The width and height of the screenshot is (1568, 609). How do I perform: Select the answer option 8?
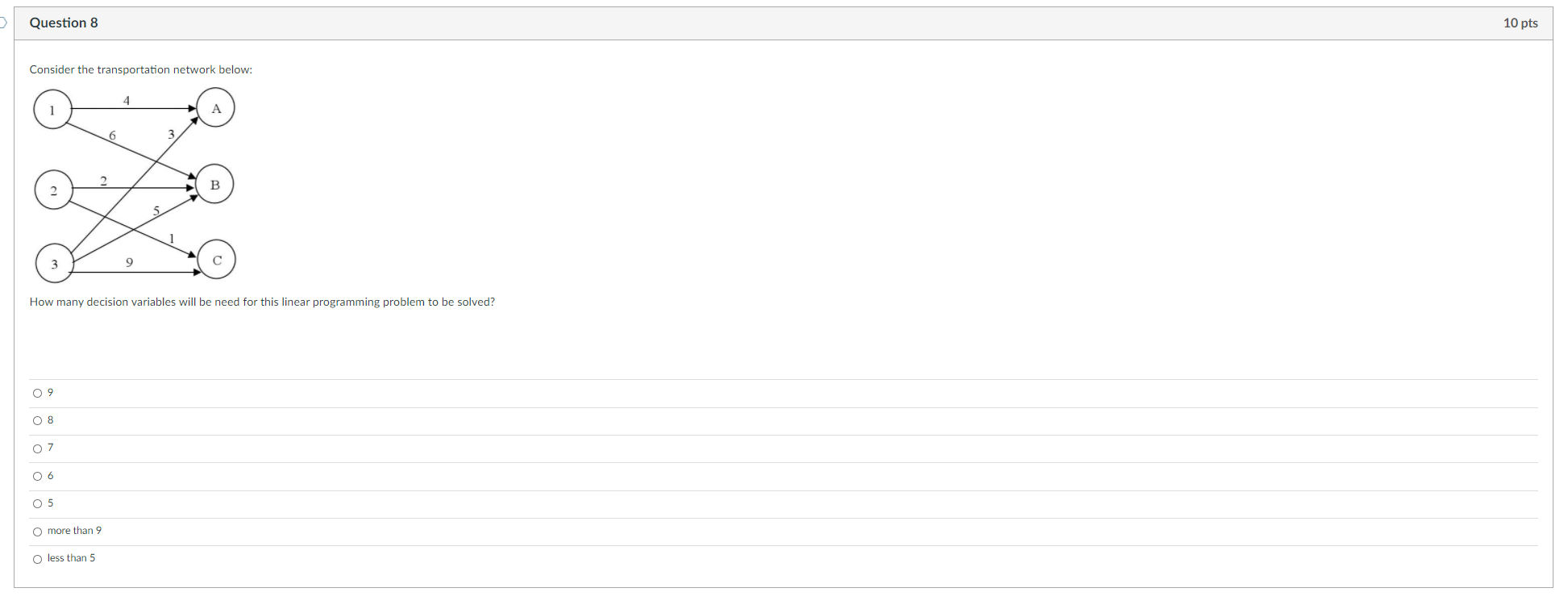pos(37,421)
